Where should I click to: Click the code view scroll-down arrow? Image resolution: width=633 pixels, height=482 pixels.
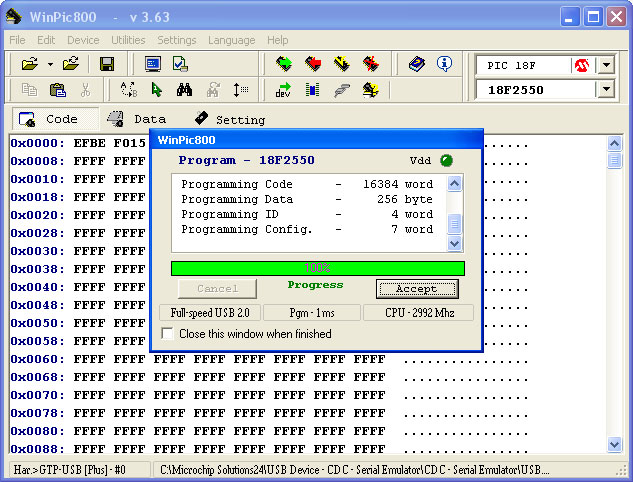point(614,444)
